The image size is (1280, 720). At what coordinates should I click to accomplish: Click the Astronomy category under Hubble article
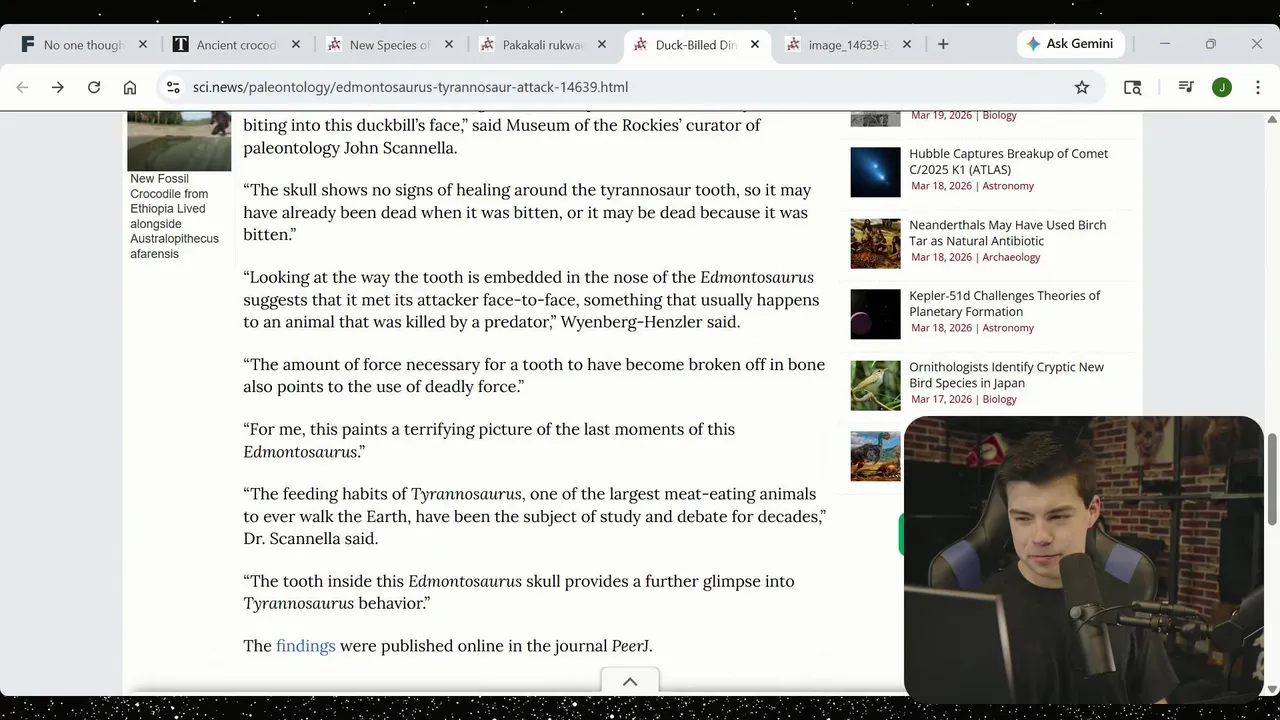pos(1008,186)
